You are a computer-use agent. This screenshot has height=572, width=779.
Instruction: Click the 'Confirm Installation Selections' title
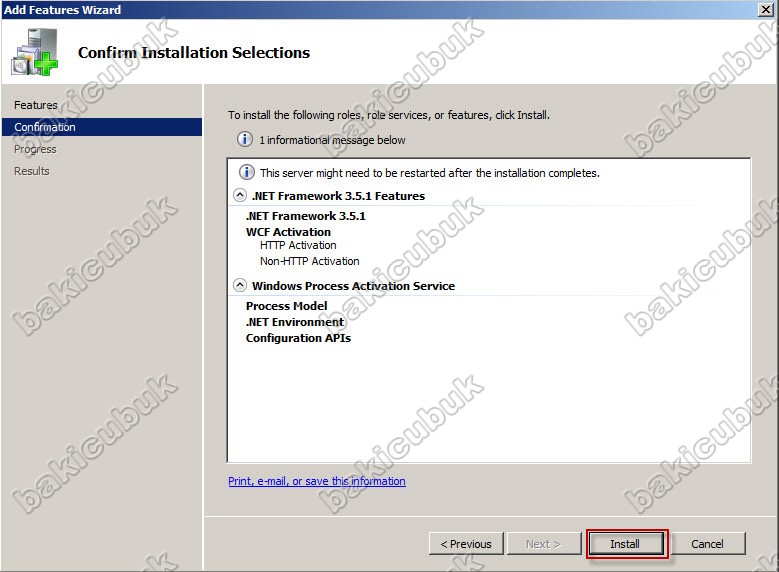[x=194, y=52]
